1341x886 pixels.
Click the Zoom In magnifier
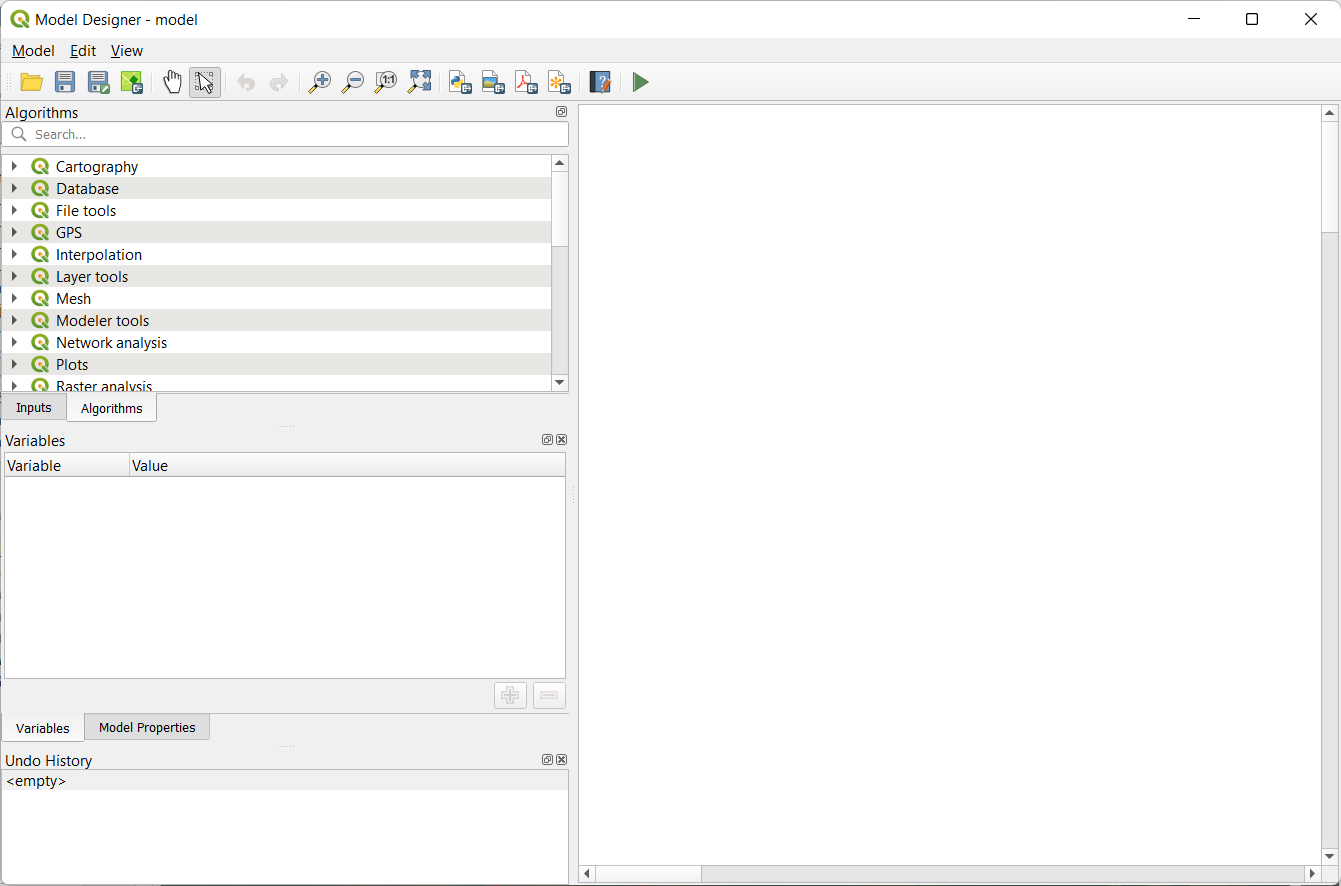(x=319, y=82)
